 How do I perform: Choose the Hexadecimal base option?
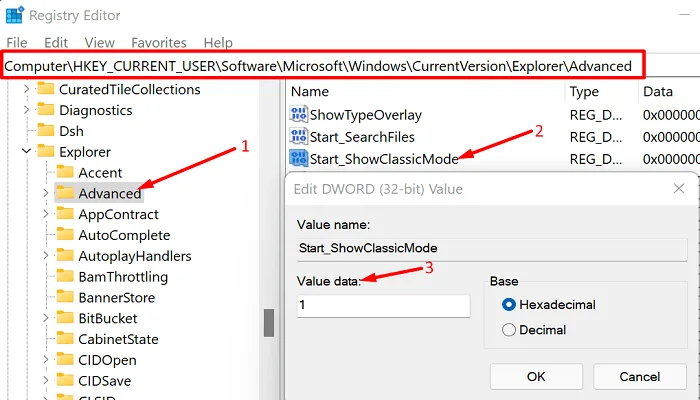(549, 305)
